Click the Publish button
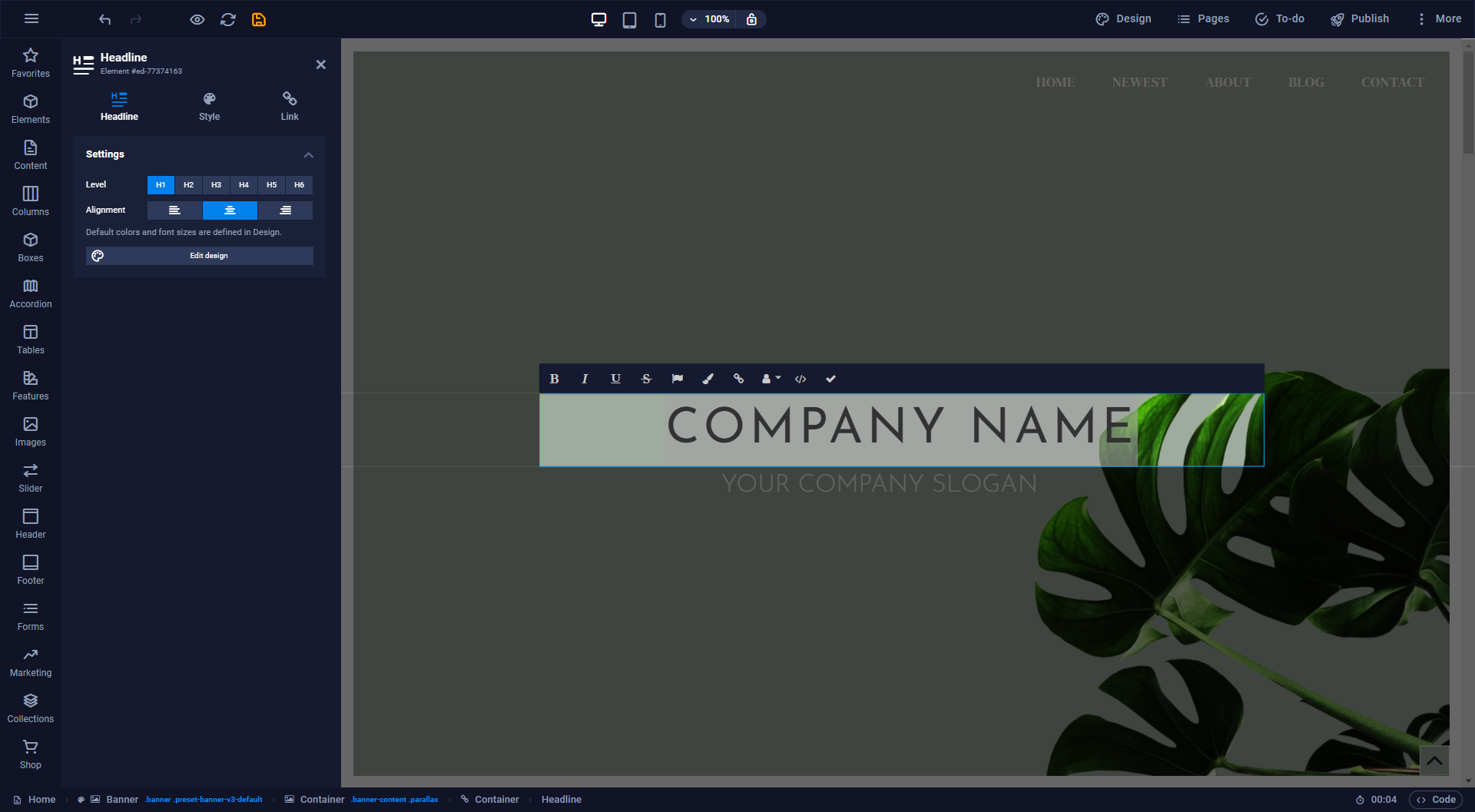 tap(1360, 19)
